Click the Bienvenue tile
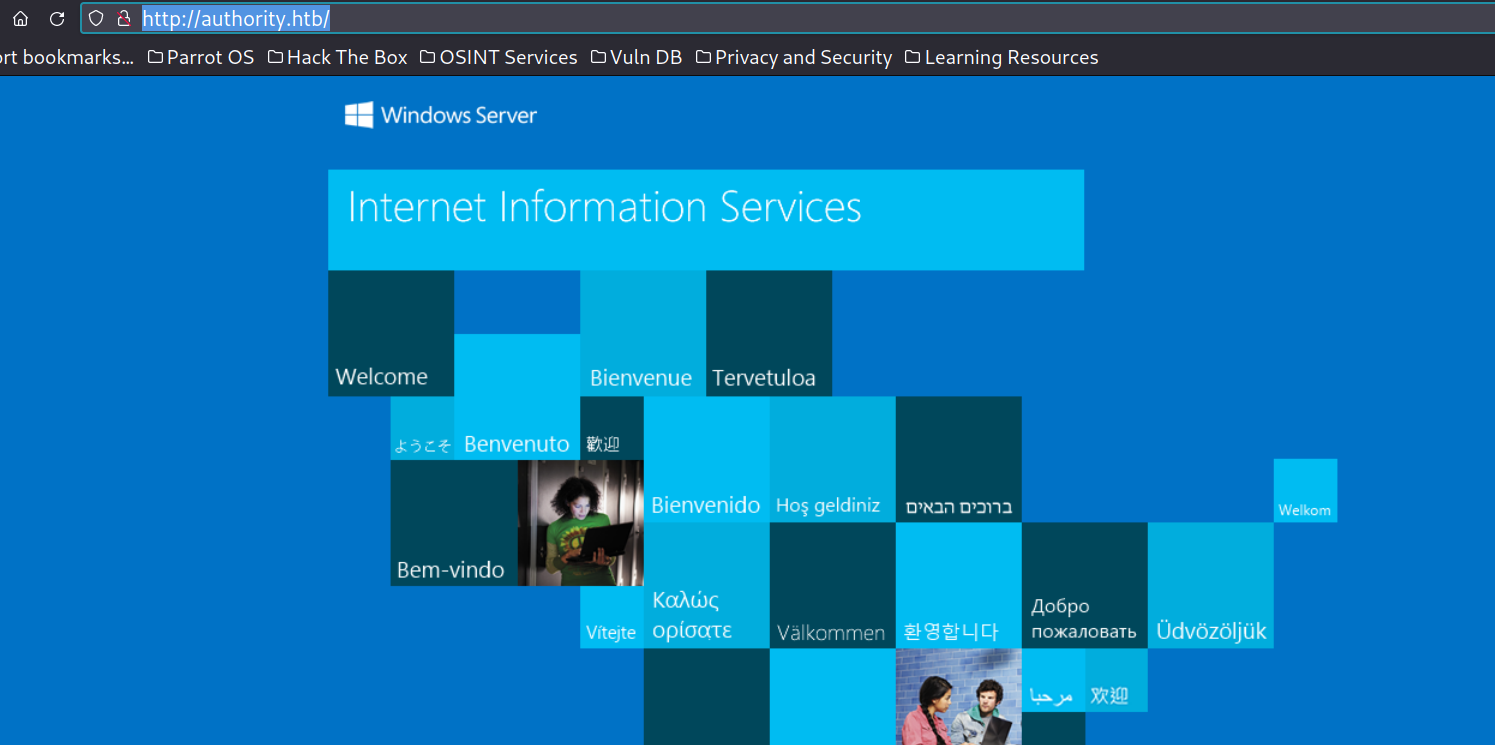The height and width of the screenshot is (745, 1495). click(643, 333)
